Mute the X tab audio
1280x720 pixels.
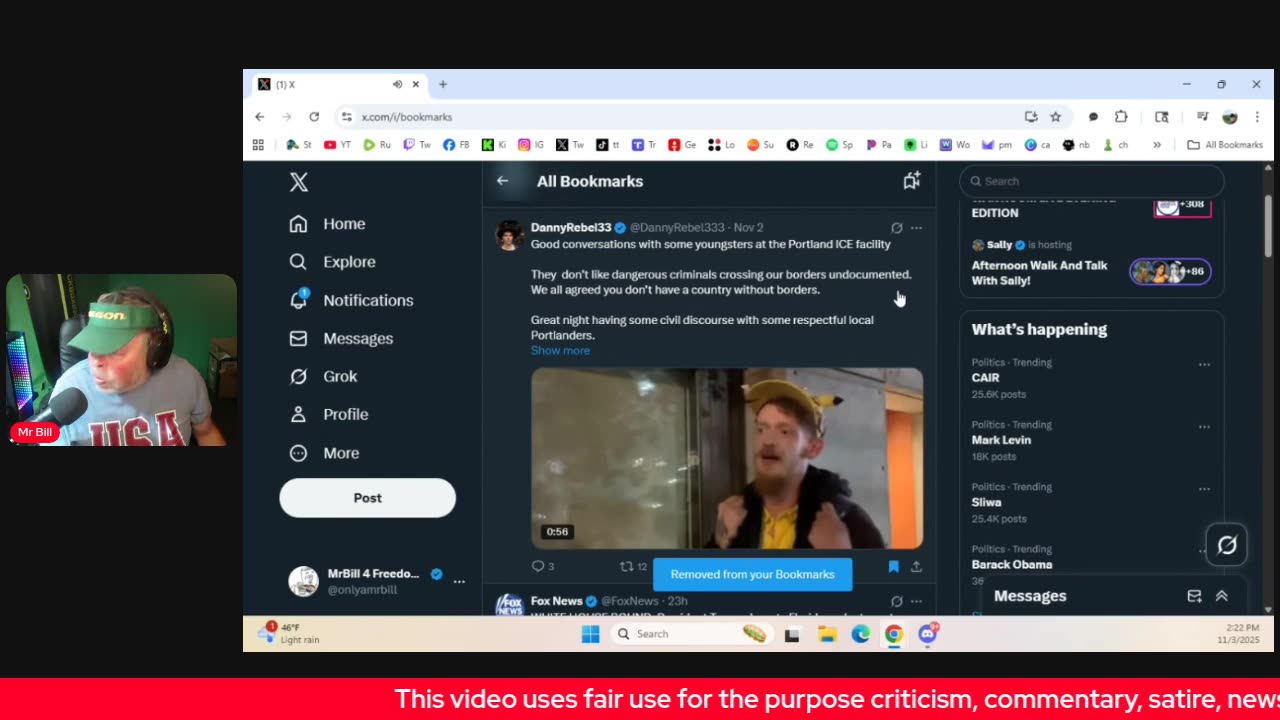[397, 85]
